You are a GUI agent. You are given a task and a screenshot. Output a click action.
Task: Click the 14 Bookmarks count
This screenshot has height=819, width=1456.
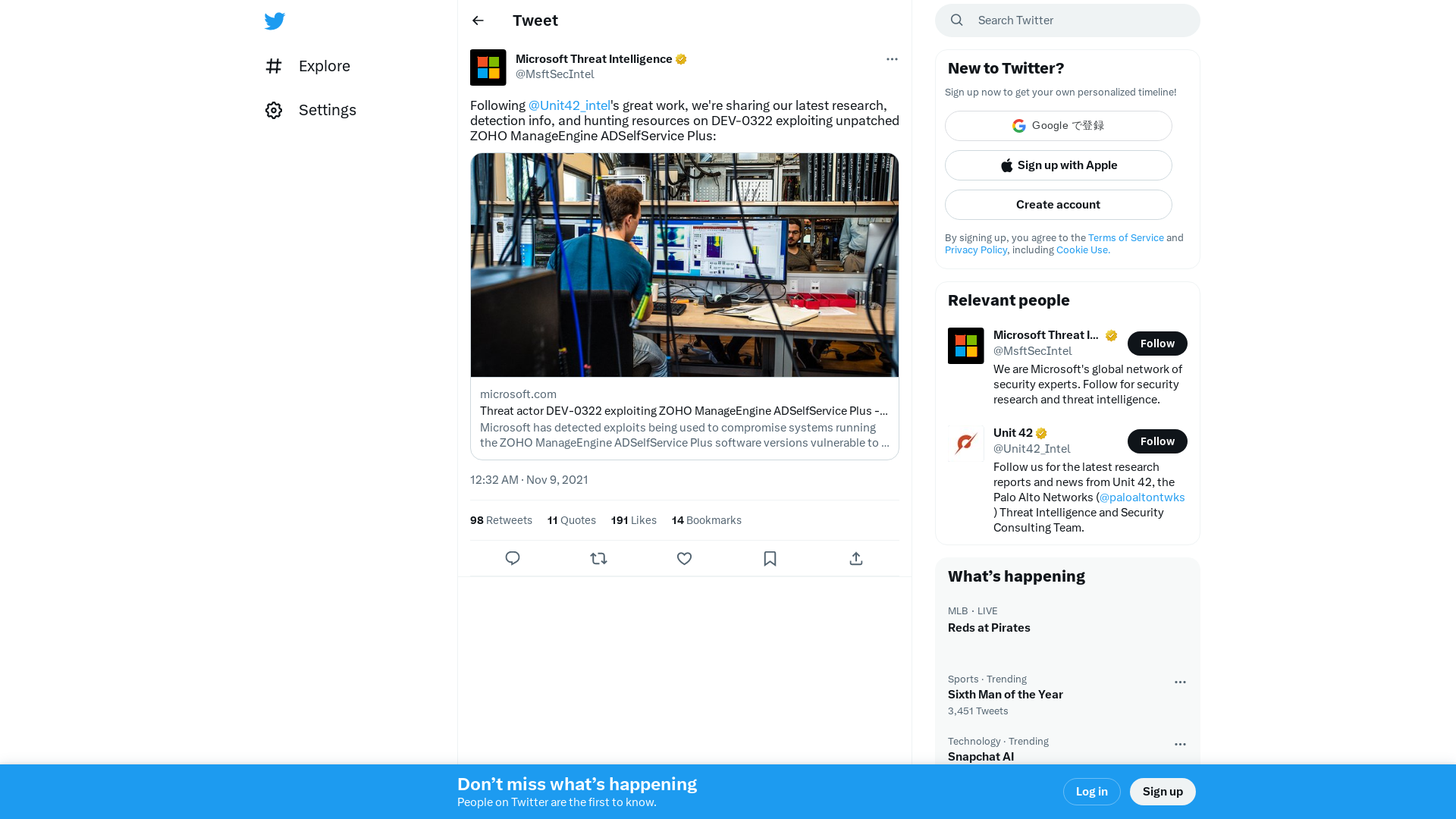(707, 520)
